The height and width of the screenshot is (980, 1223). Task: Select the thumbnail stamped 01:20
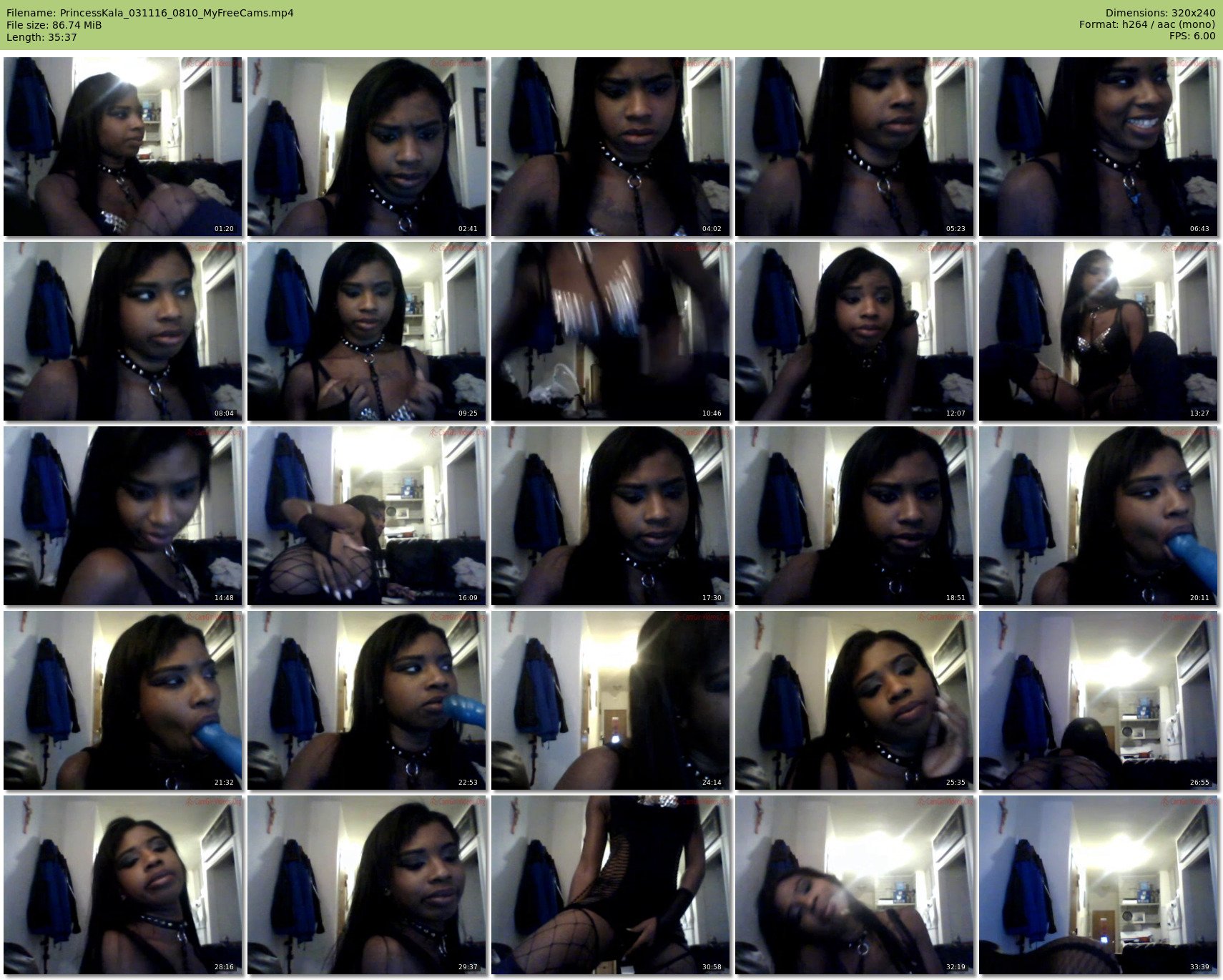point(123,147)
